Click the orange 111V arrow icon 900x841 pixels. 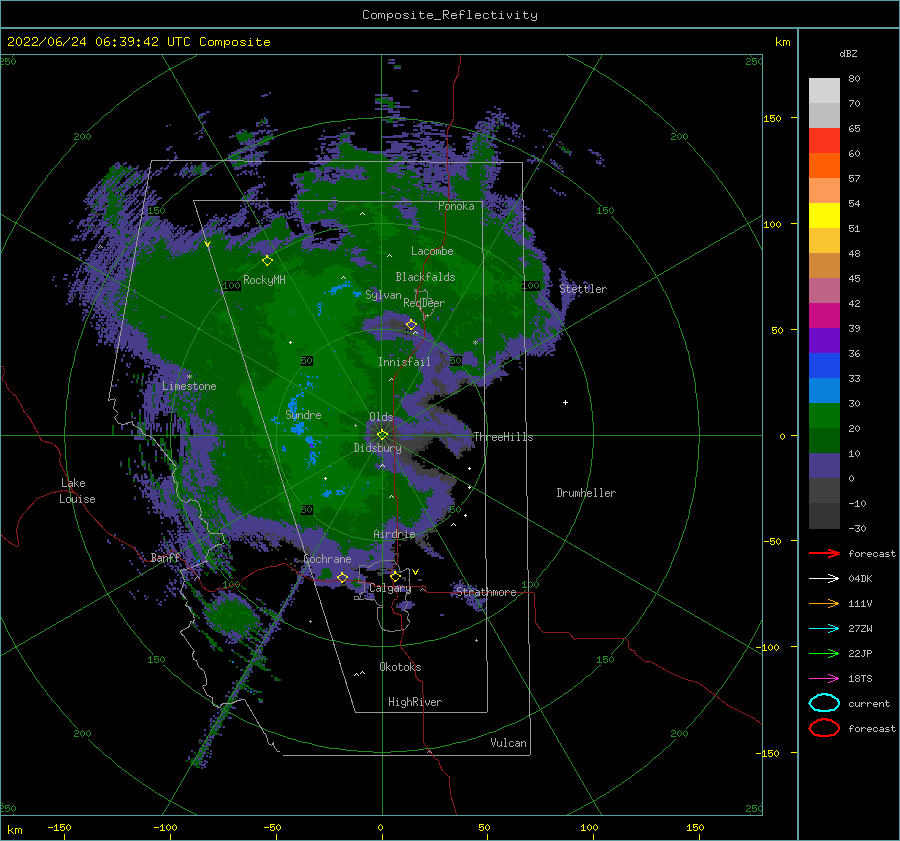coord(824,603)
